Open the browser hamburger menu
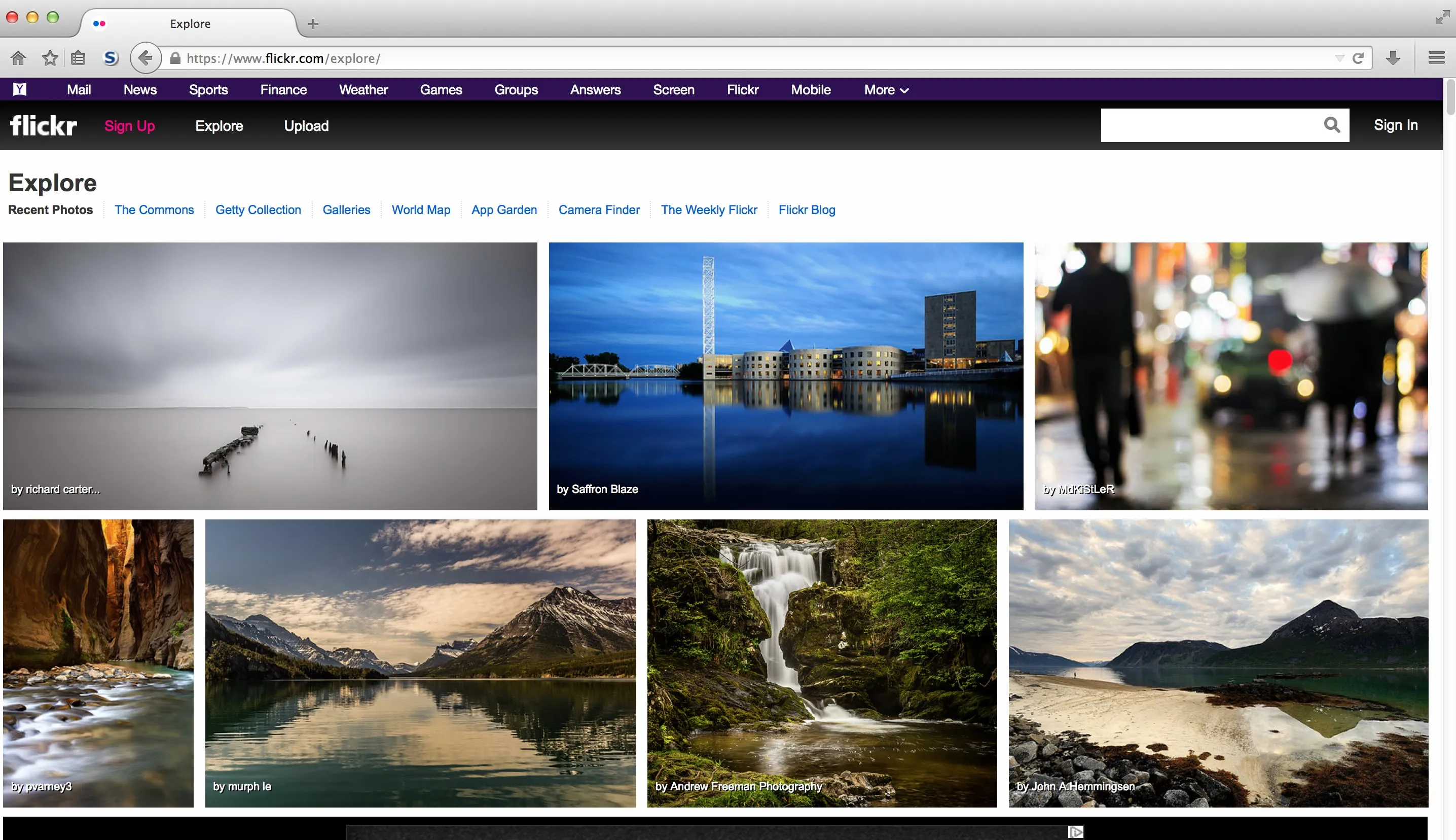Image resolution: width=1456 pixels, height=840 pixels. point(1436,58)
